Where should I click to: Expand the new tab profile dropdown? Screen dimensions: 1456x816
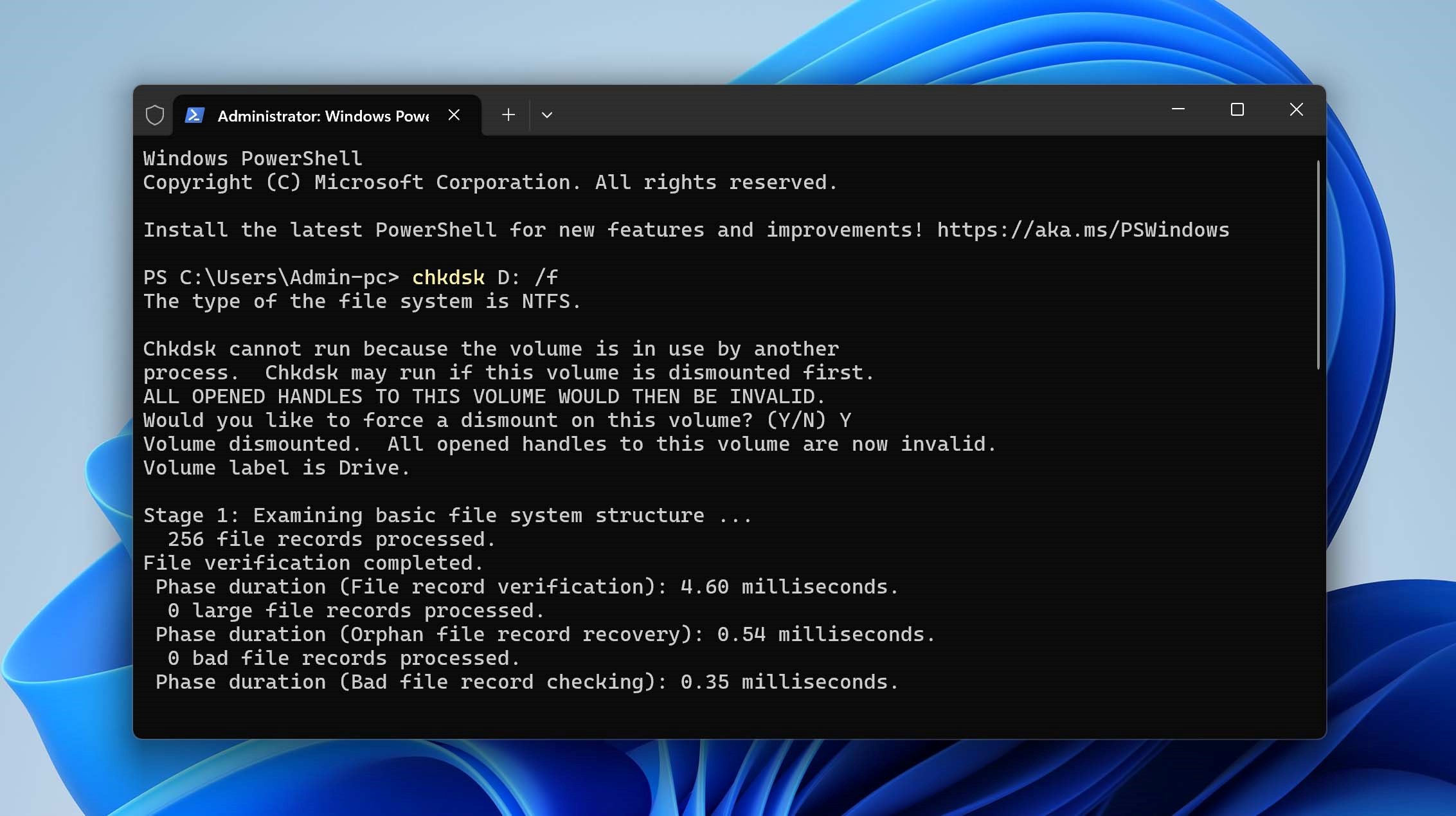pyautogui.click(x=547, y=115)
